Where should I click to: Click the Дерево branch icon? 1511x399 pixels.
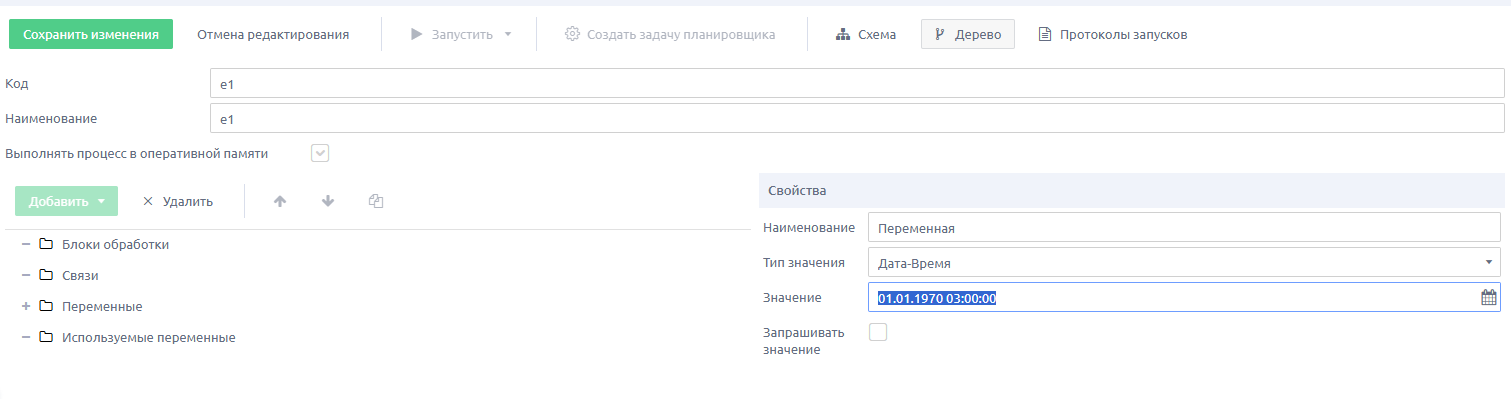939,34
